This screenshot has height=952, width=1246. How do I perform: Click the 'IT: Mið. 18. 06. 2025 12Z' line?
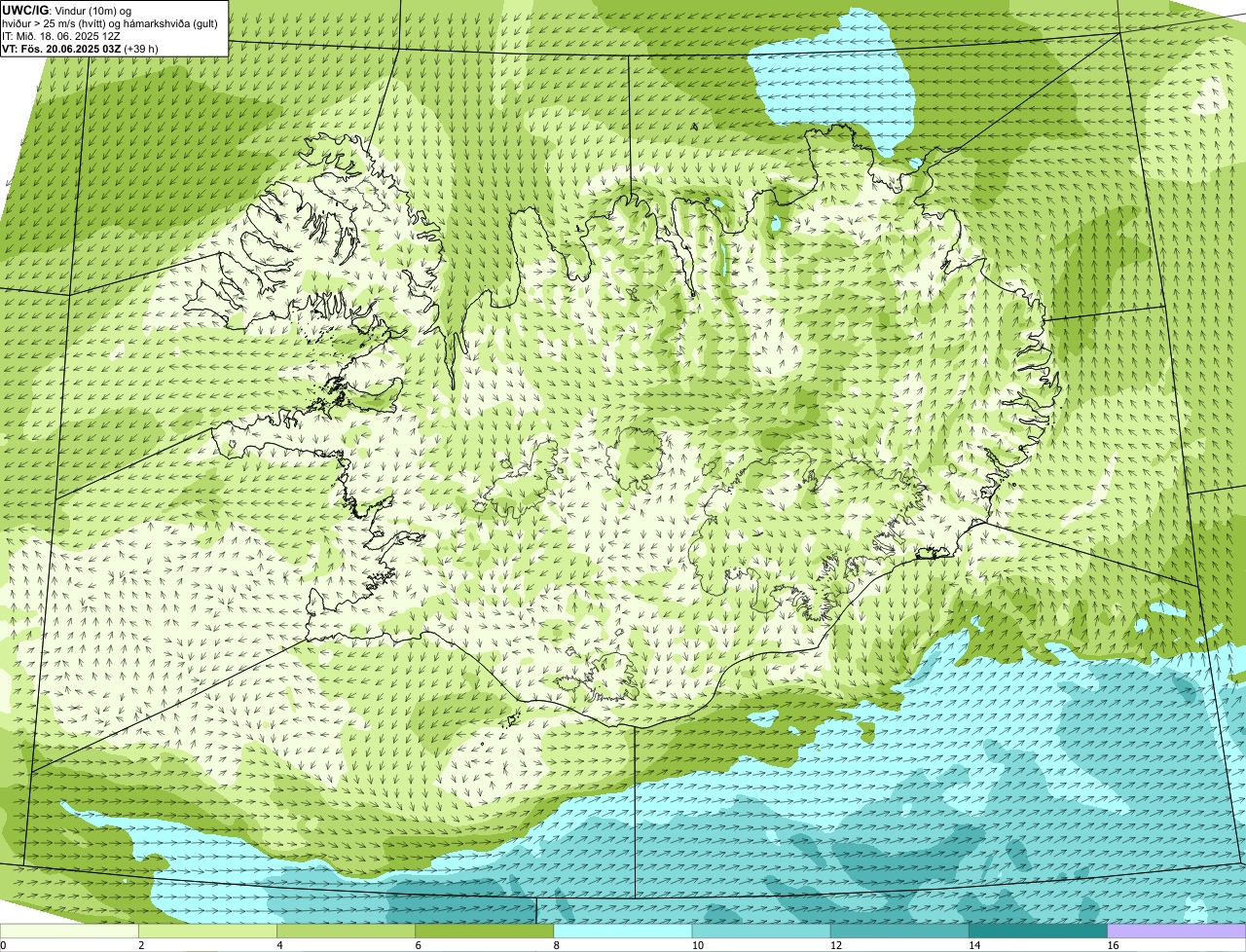tap(60, 36)
